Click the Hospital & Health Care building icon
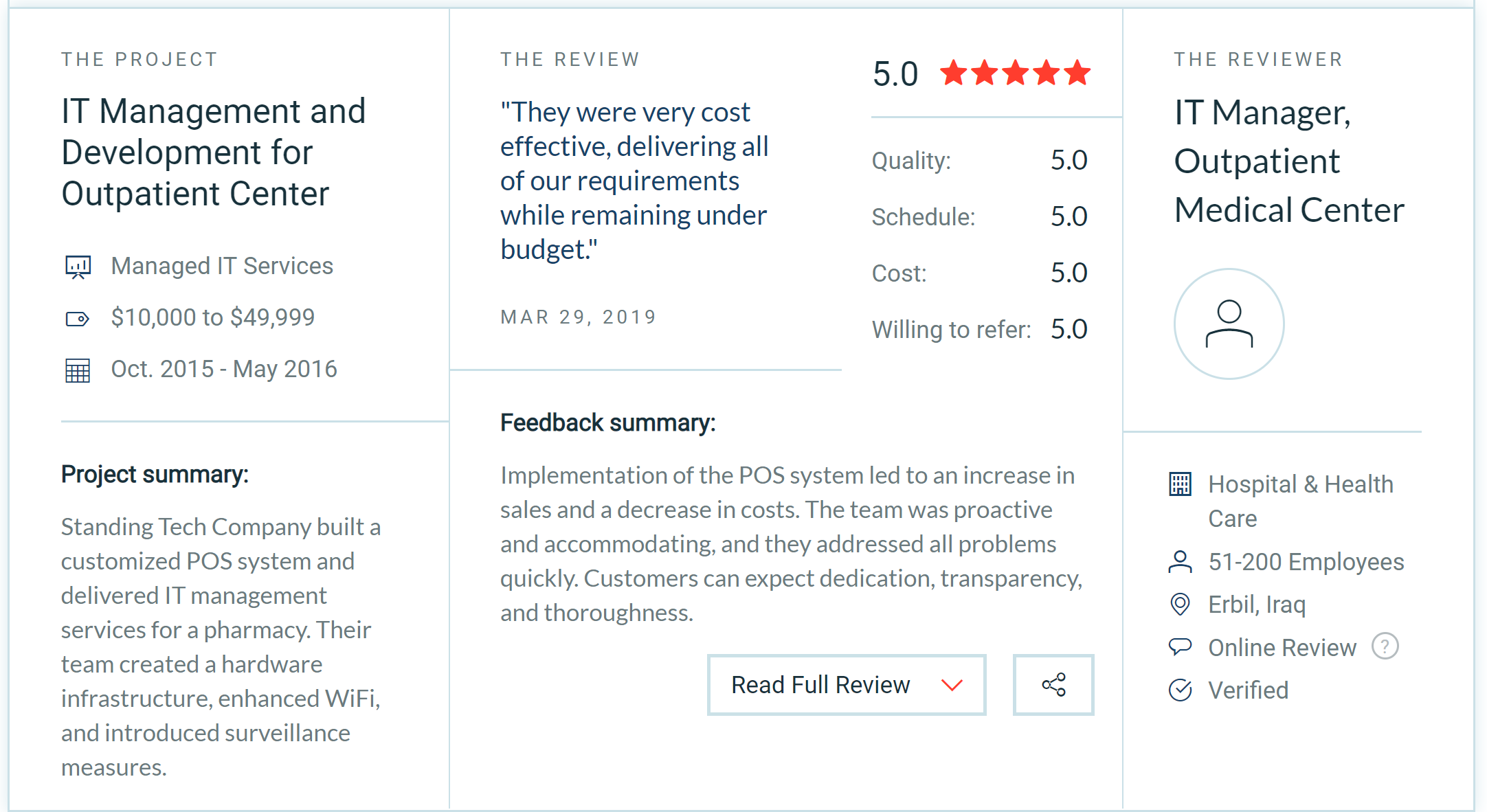 (x=1181, y=484)
